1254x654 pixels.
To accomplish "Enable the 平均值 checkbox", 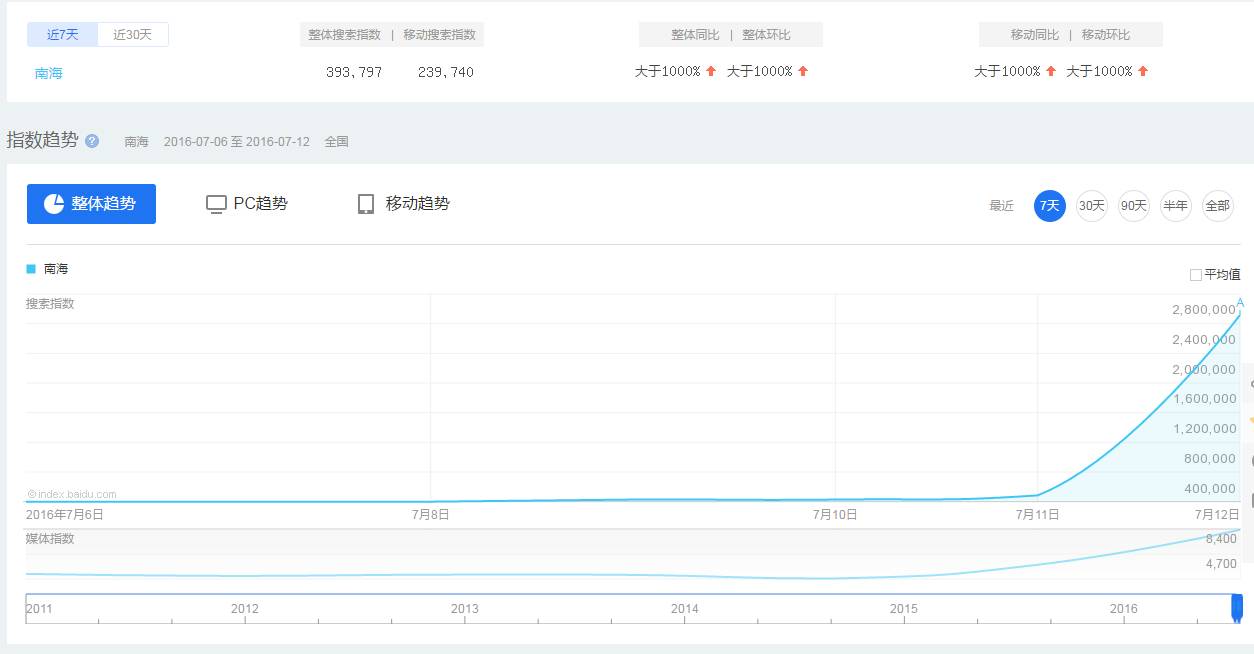I will 1196,275.
